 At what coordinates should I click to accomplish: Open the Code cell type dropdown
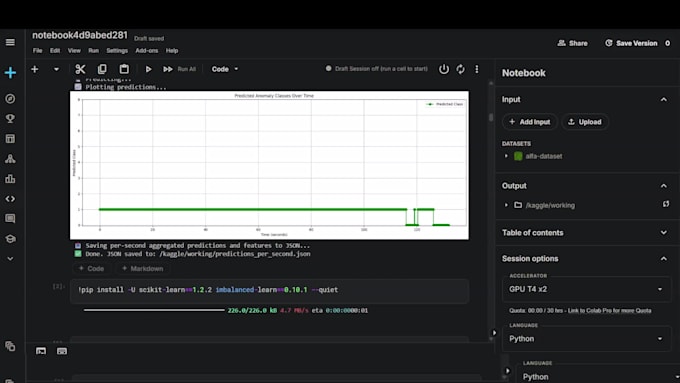(225, 69)
